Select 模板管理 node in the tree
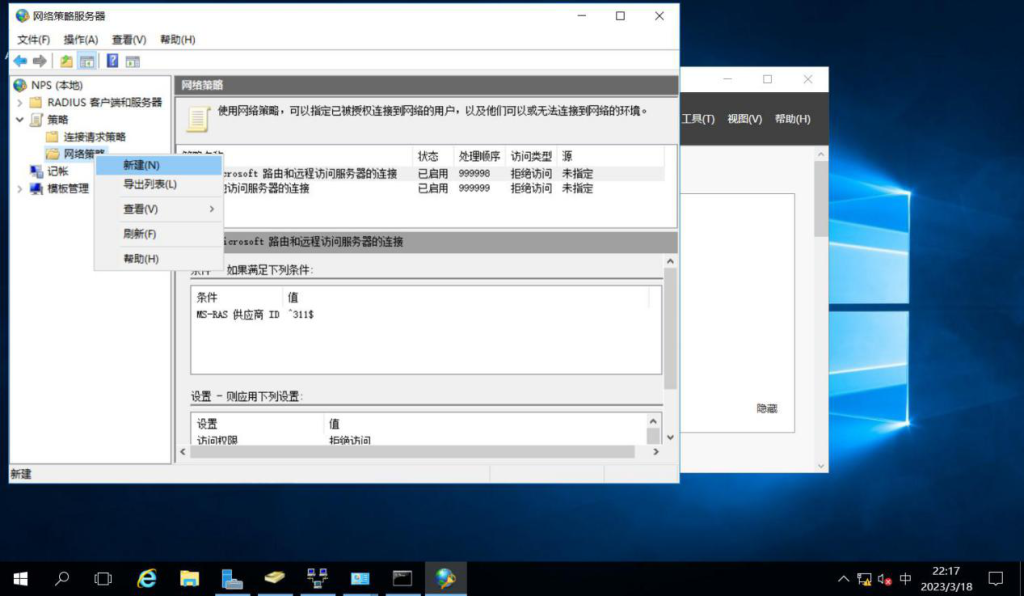1024x596 pixels. pos(68,188)
